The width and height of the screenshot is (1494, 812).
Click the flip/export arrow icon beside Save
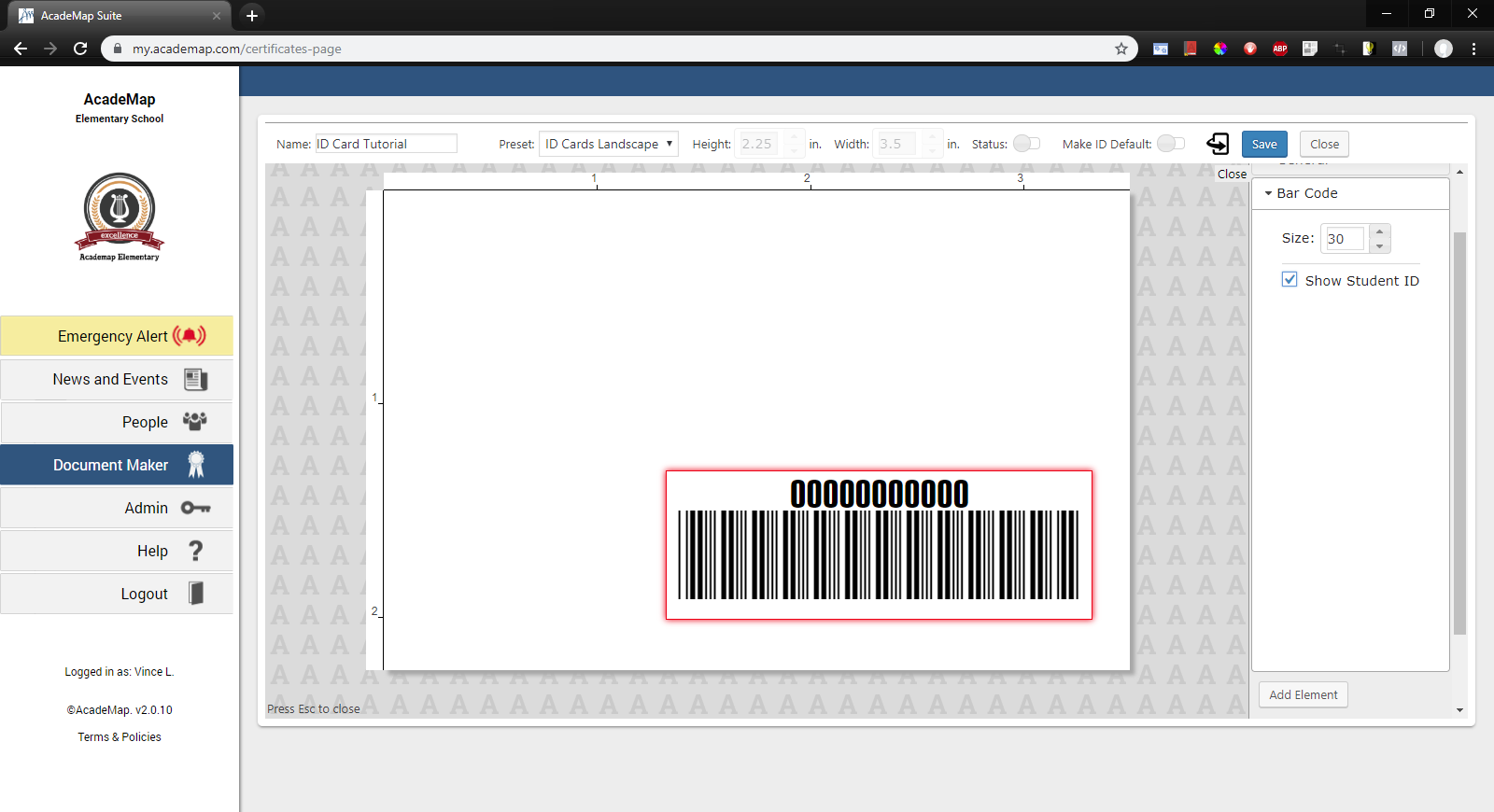[1218, 143]
